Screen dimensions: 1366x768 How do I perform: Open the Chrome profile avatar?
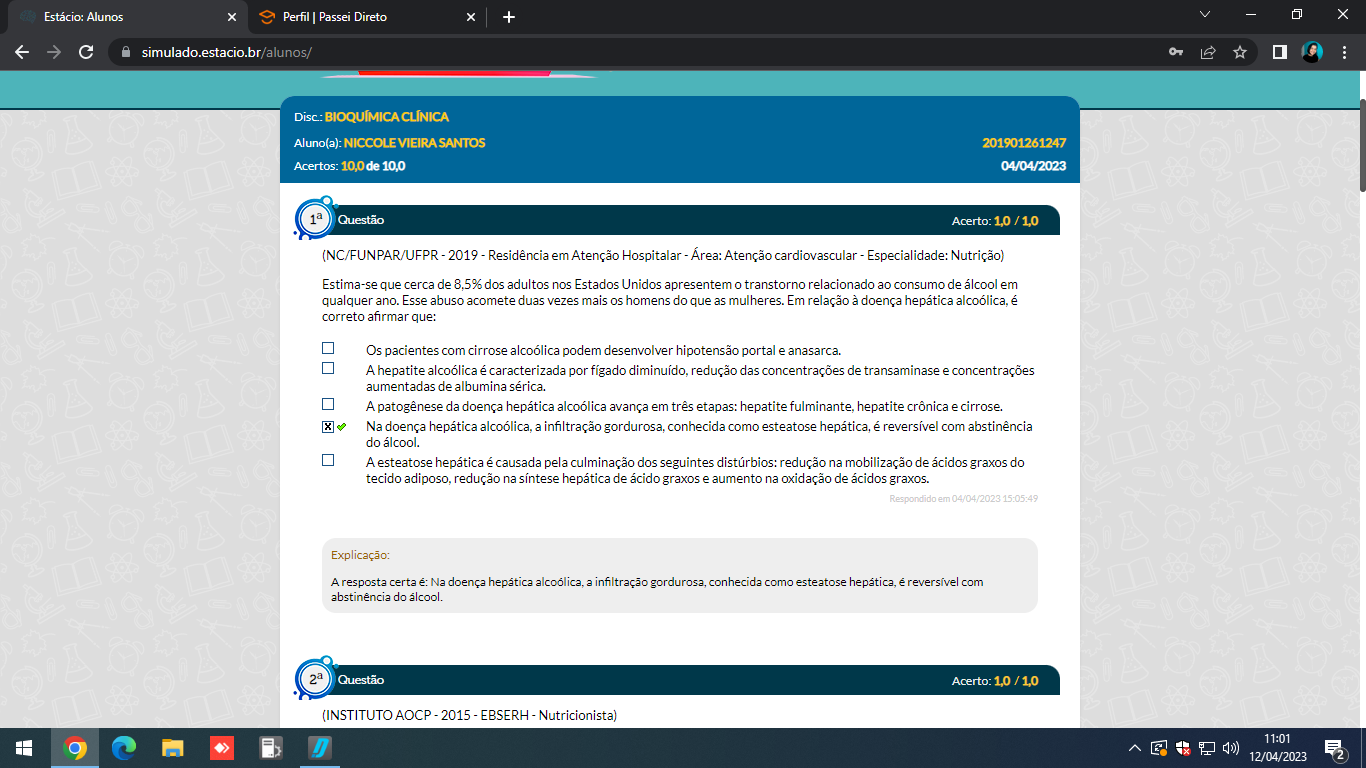click(x=1312, y=52)
